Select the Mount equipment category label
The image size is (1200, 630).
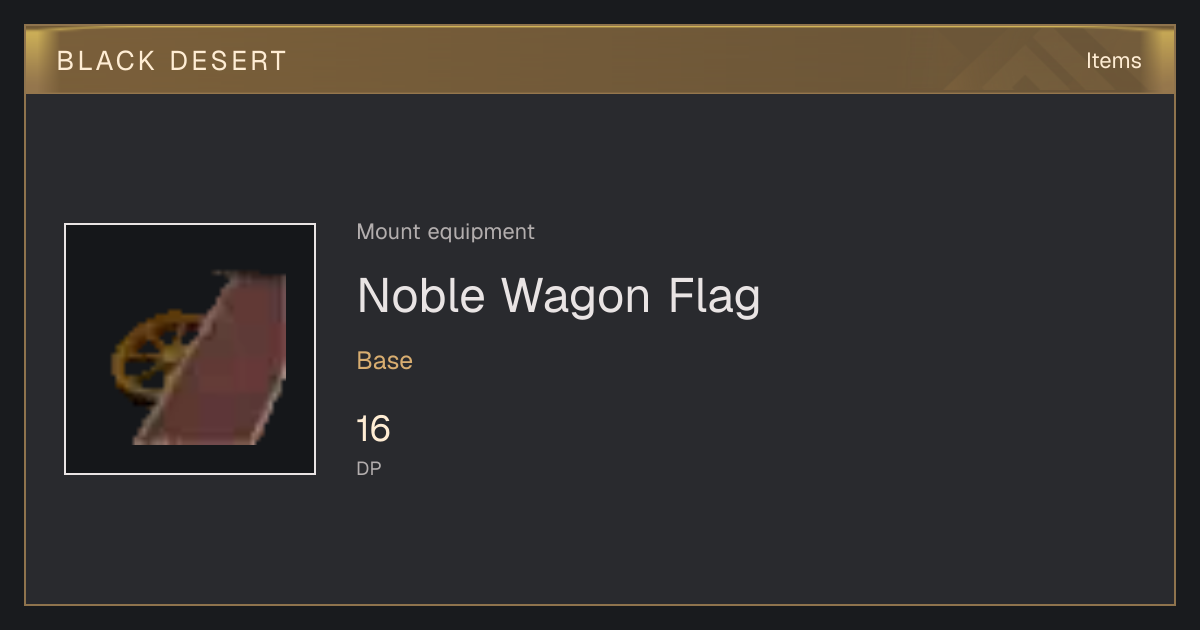coord(445,232)
